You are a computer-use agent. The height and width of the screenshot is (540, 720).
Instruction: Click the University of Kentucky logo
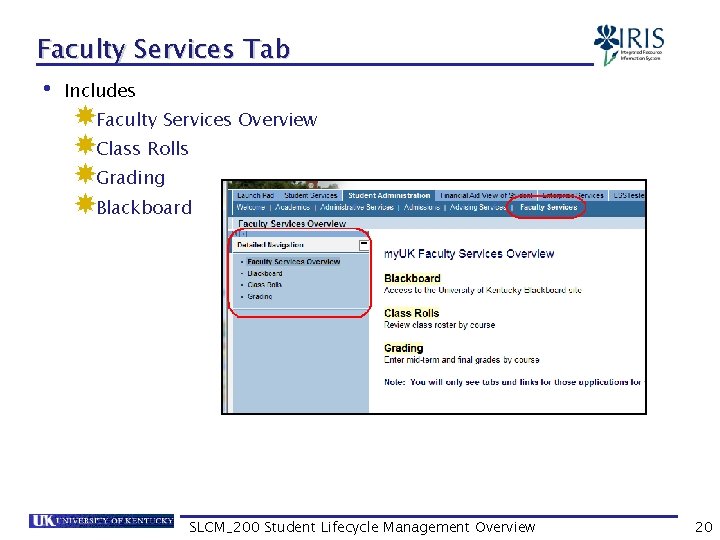pyautogui.click(x=101, y=521)
